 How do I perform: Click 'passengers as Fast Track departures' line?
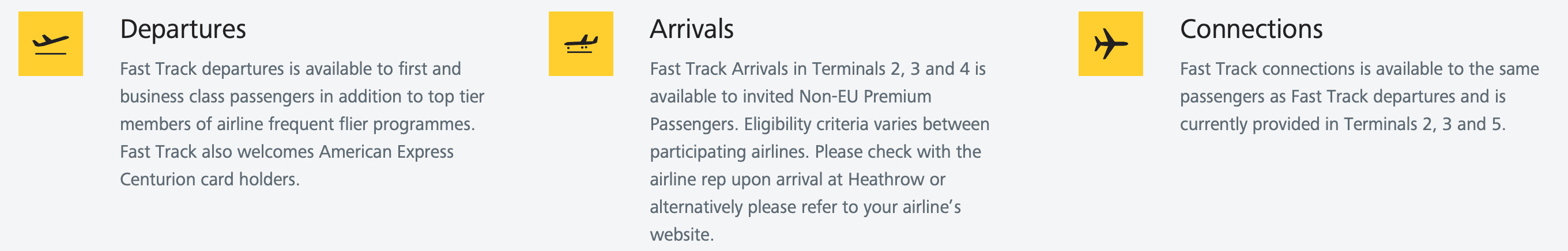click(1342, 97)
